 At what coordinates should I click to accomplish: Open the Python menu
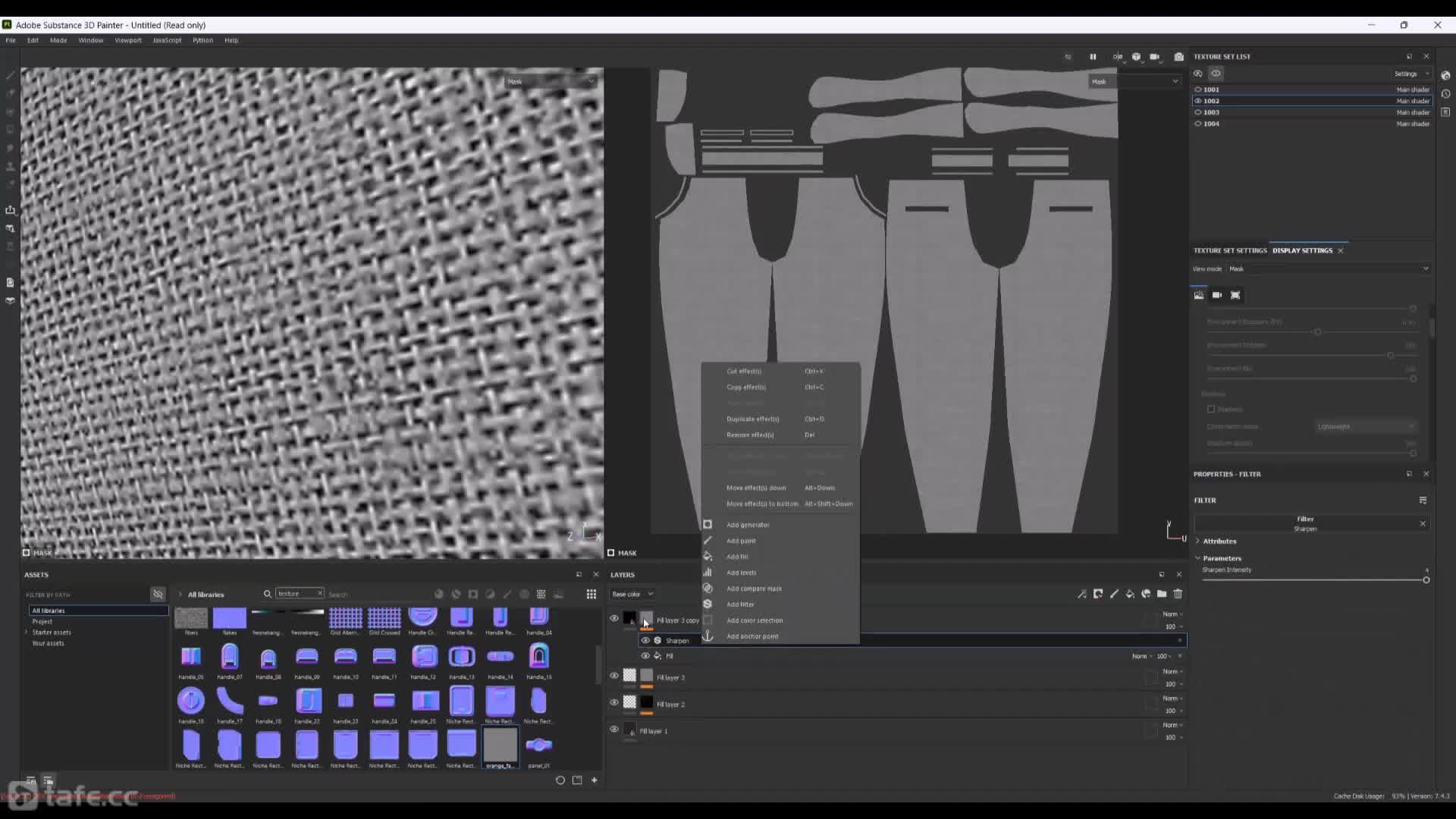202,40
